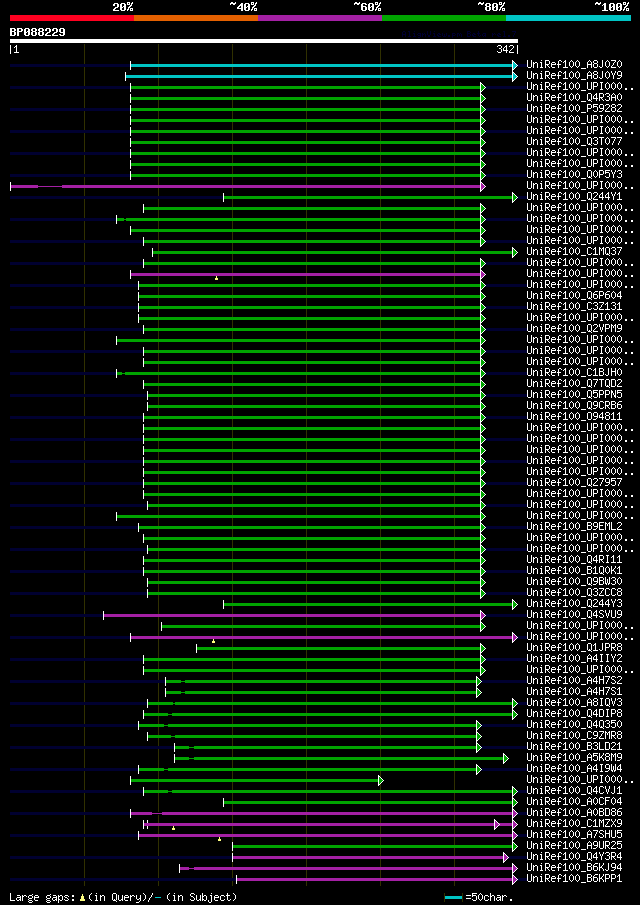640x905 pixels.
Task: Select the UniRef100_Q6P604 label
Action: pyautogui.click(x=574, y=296)
